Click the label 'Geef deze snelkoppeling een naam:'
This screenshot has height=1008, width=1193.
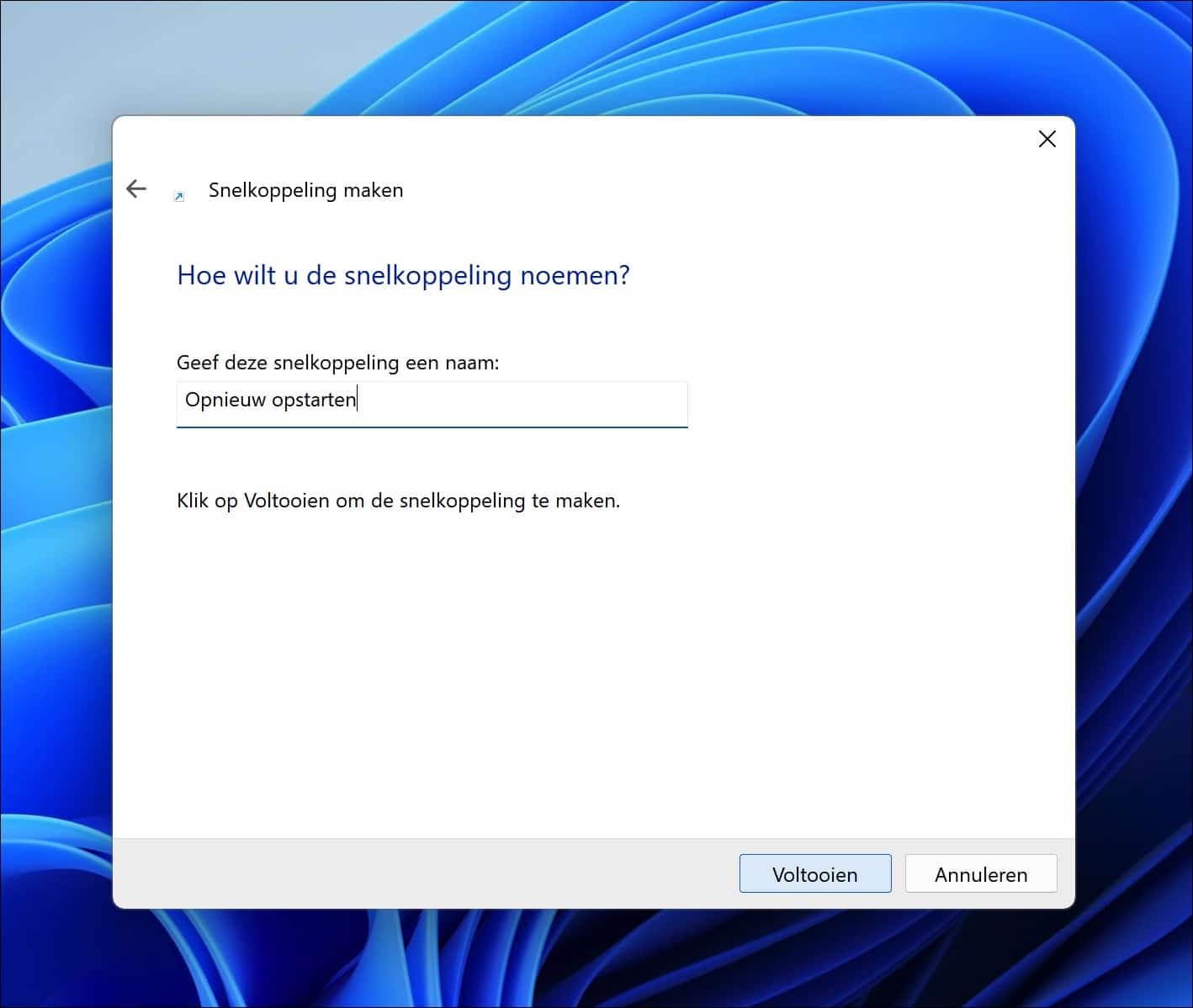pos(337,362)
